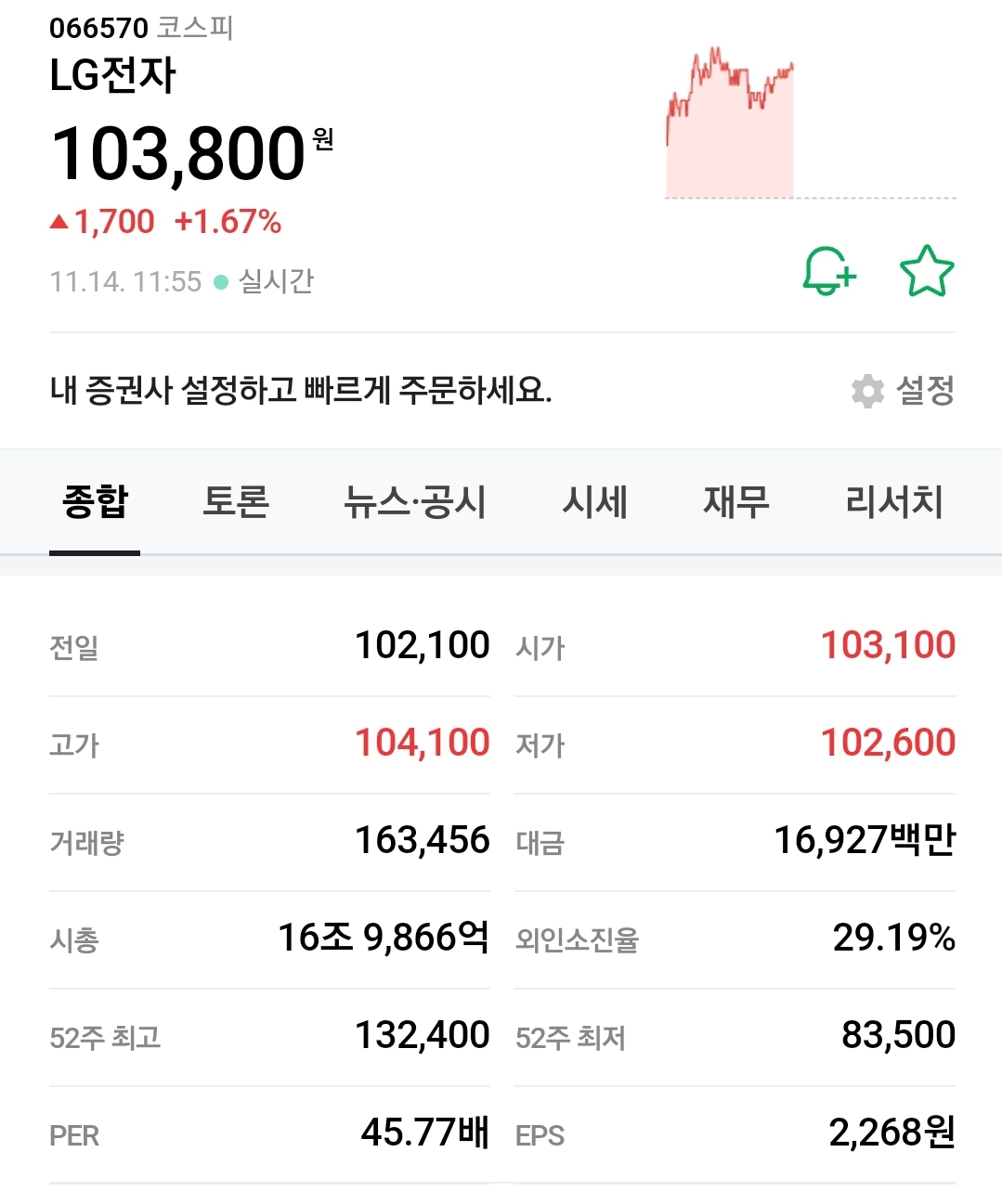Click the 시총 value 16조 9,866억
The height and width of the screenshot is (1204, 1002).
coord(384,938)
